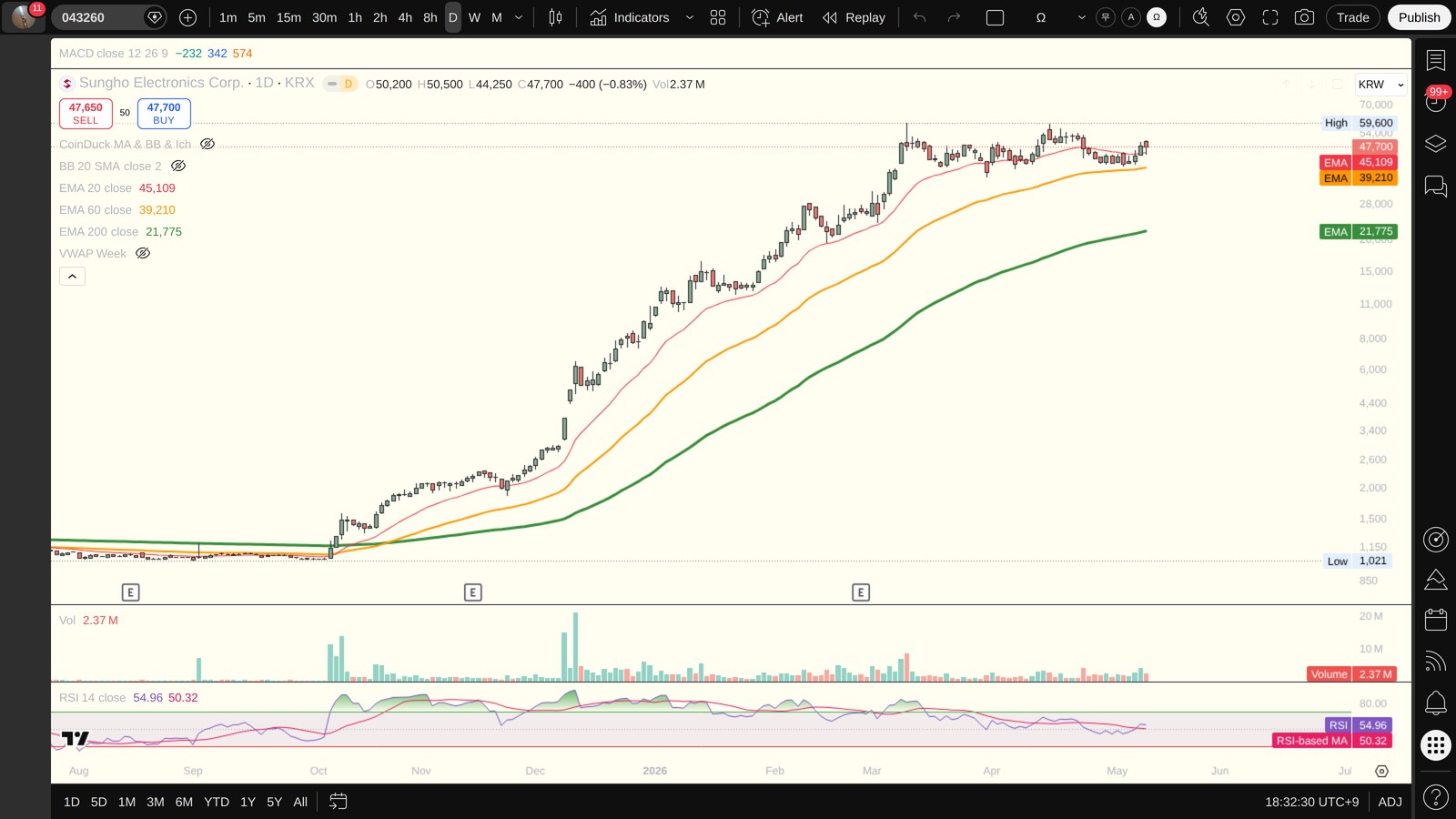
Task: Click the 50 order quantity field
Action: [125, 113]
